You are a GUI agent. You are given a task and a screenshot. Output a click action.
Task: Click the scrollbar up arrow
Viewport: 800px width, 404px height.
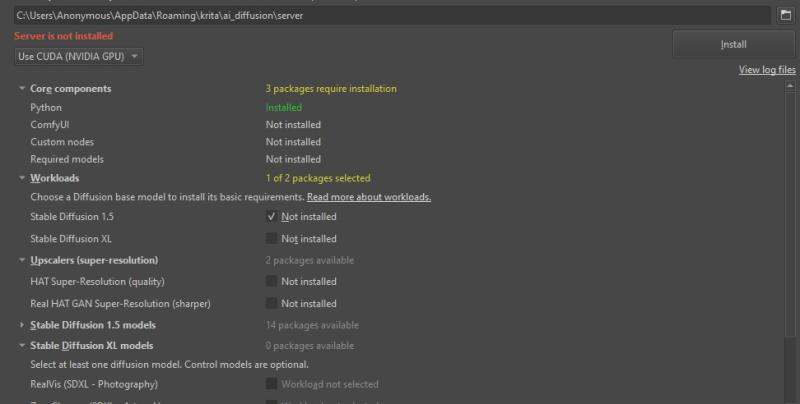pos(790,86)
